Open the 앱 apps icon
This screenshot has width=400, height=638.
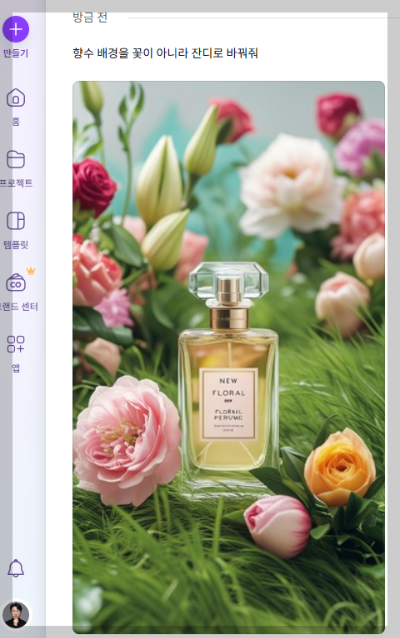[x=15, y=344]
